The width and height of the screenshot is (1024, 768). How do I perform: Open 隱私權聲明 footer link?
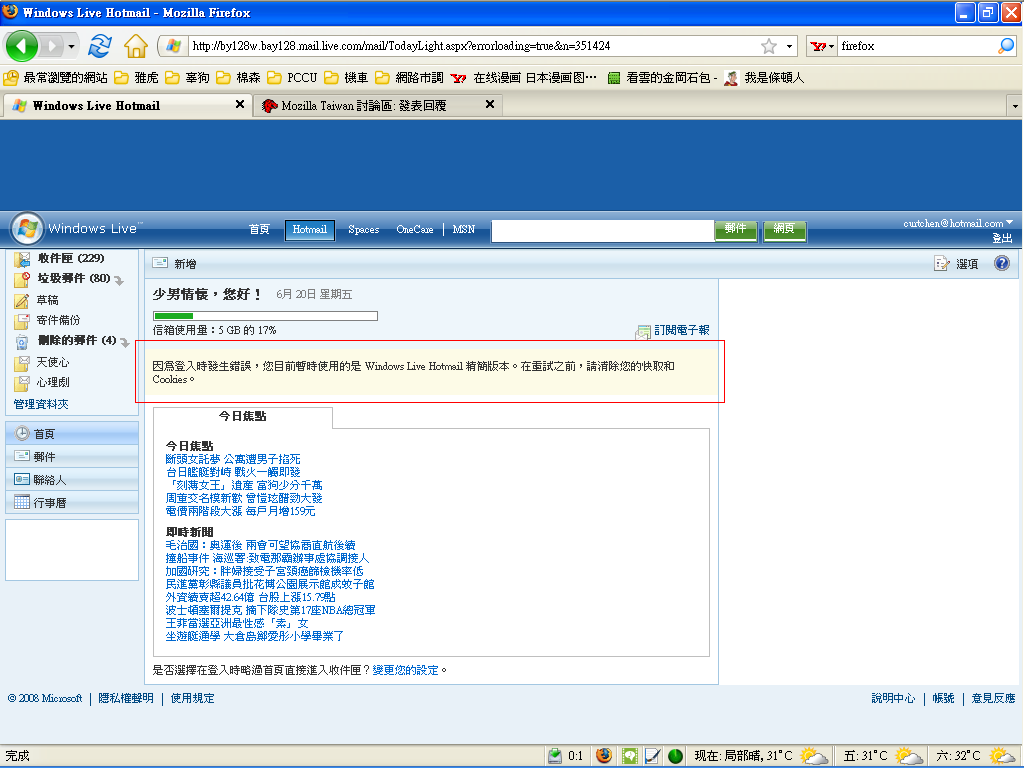tap(126, 698)
